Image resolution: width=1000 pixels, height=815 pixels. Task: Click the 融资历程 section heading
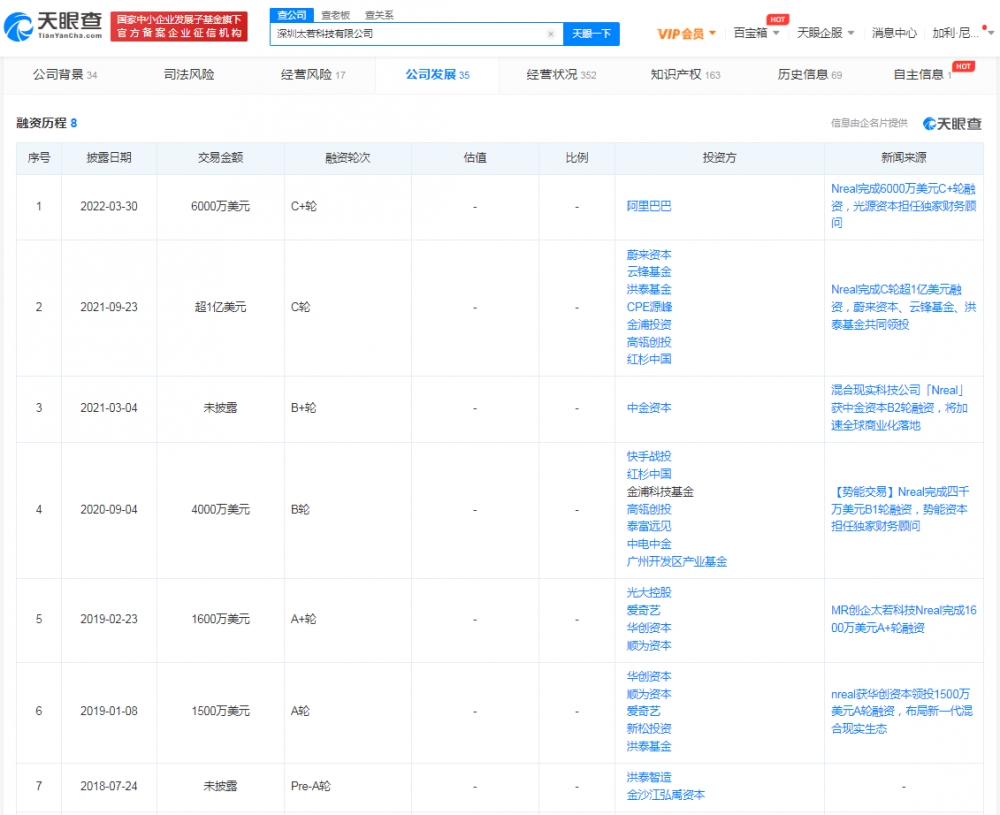coord(47,122)
